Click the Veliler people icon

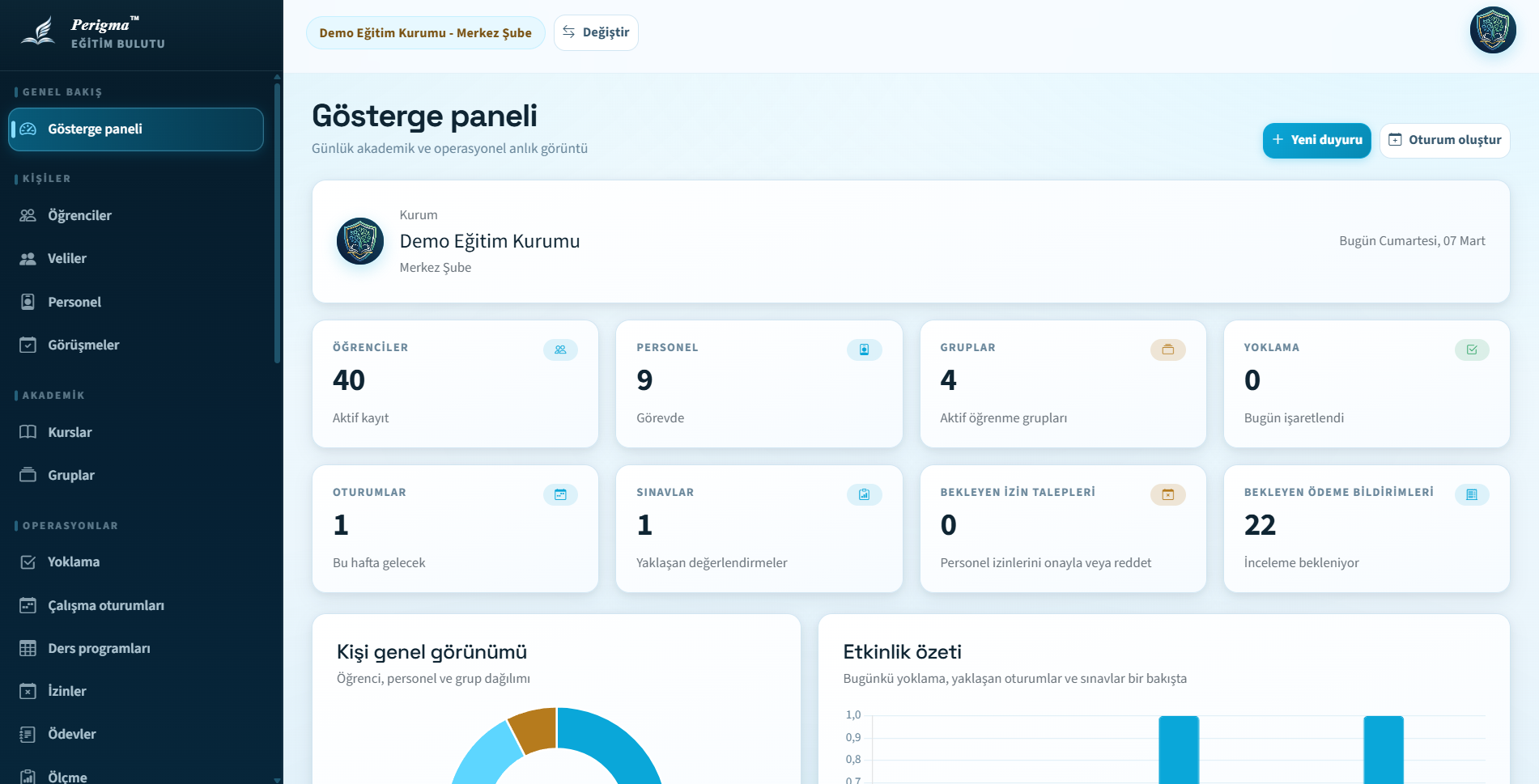pos(28,259)
